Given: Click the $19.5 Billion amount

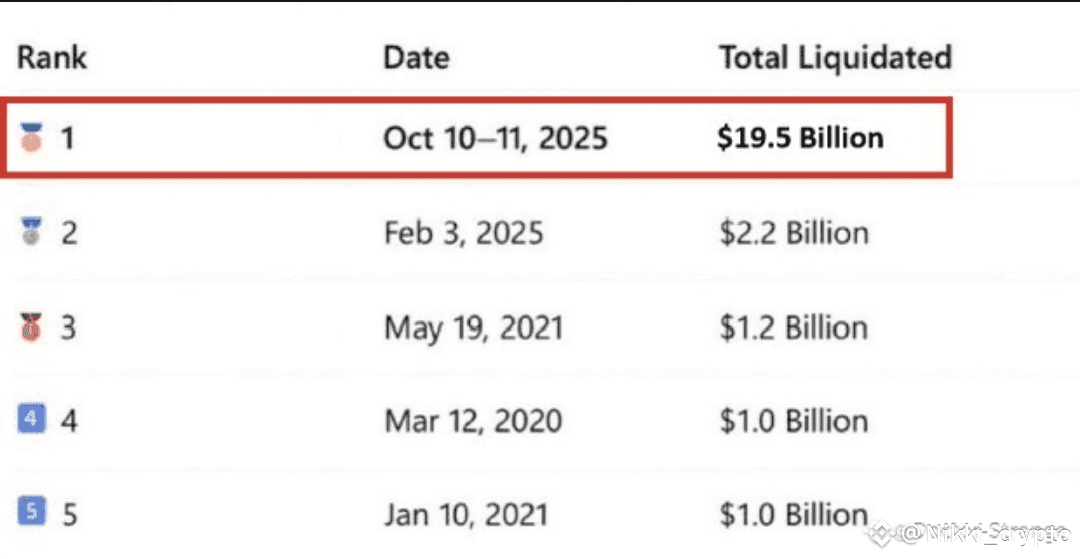Looking at the screenshot, I should tap(800, 138).
